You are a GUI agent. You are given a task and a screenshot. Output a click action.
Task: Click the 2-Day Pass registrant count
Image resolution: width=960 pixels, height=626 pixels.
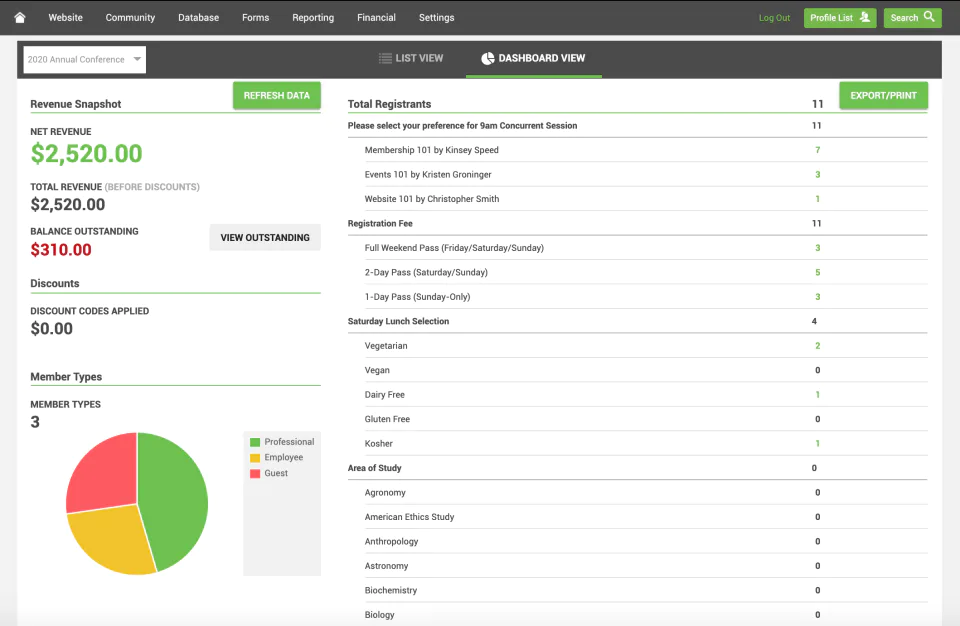[817, 272]
